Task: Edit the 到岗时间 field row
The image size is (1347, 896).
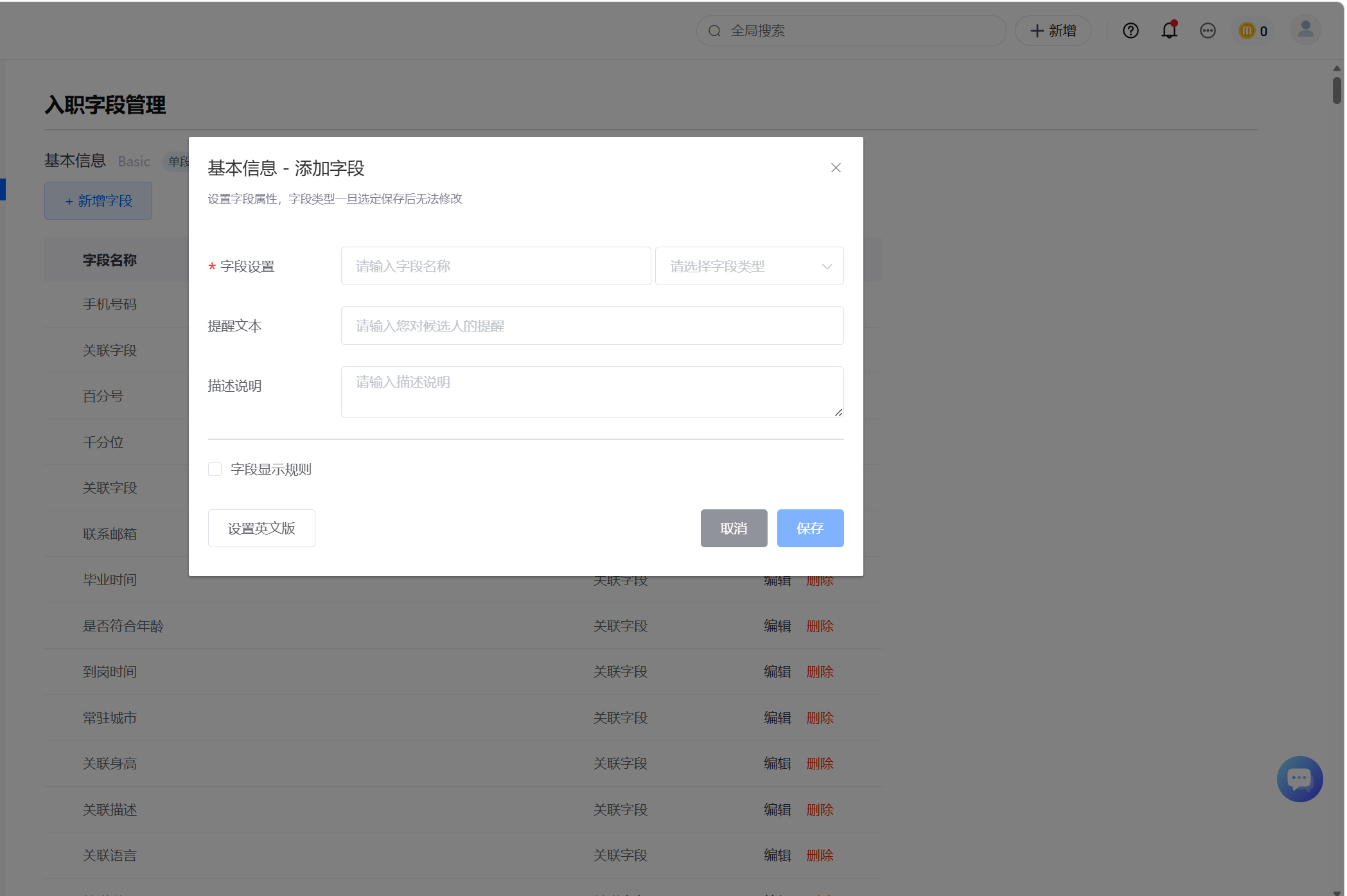Action: [x=777, y=672]
